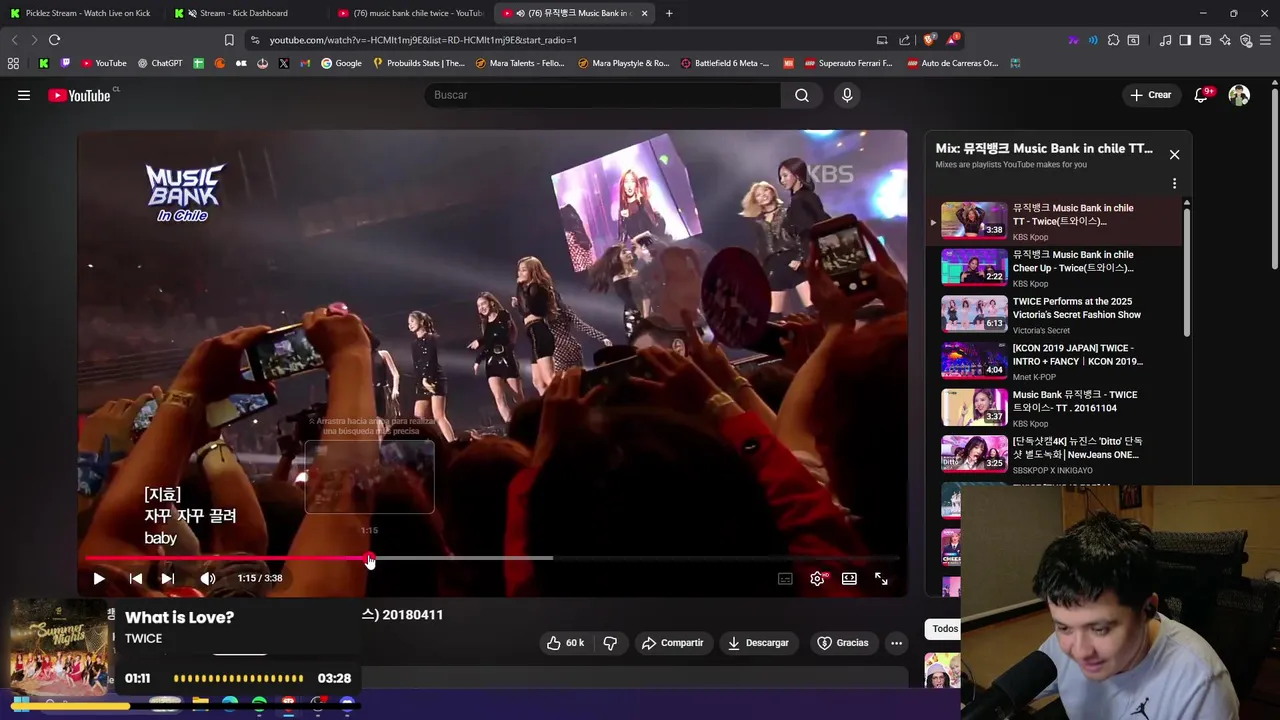Open Kick bookmark icon
1280x720 pixels.
[x=44, y=63]
